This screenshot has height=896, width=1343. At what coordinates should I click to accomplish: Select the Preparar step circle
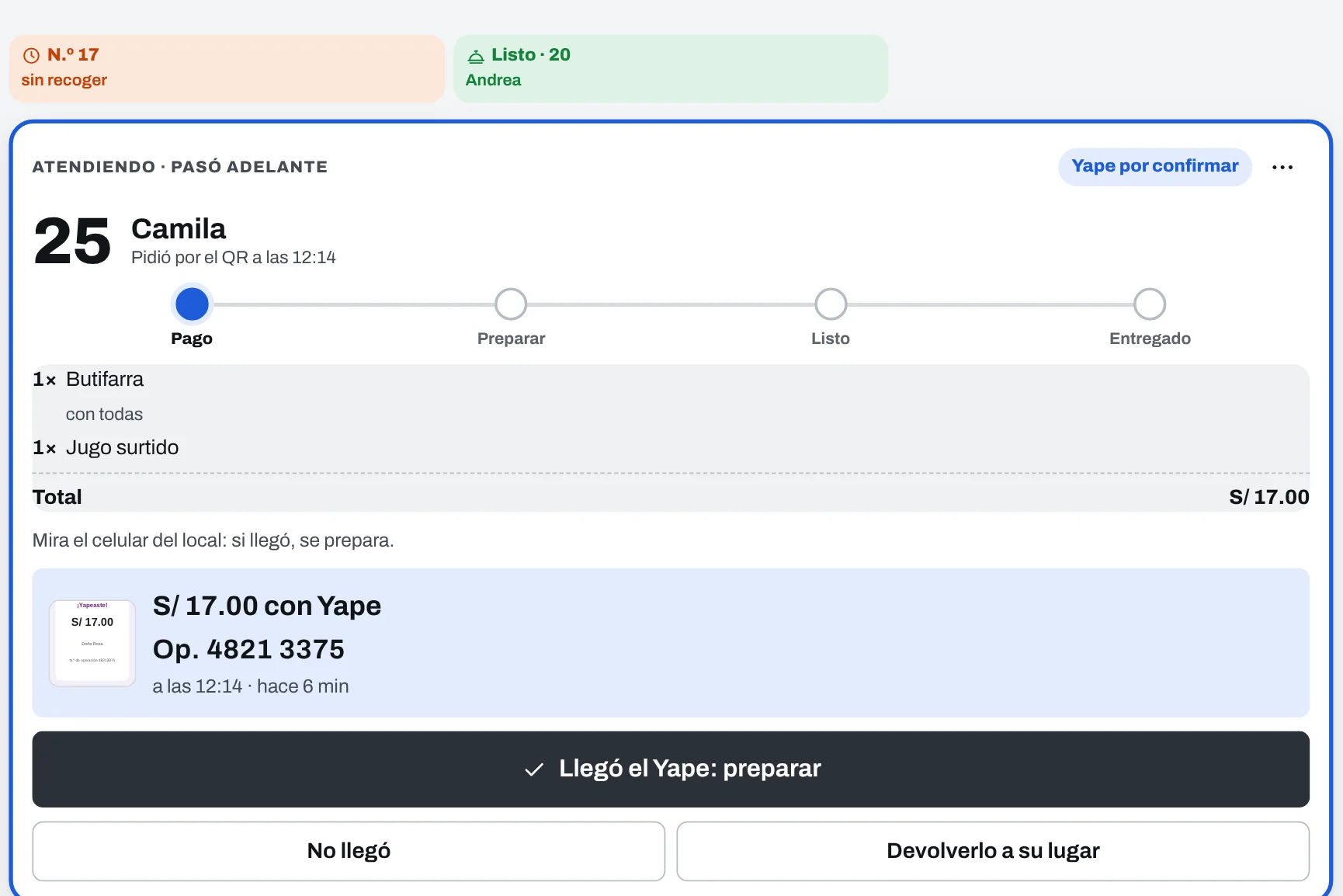pyautogui.click(x=511, y=304)
